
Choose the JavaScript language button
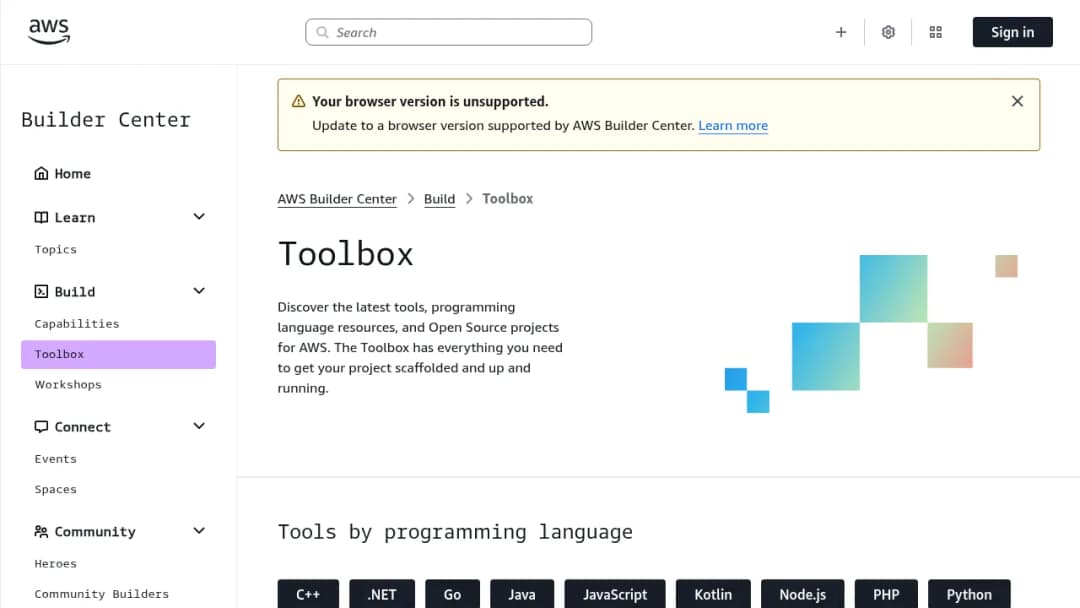coord(615,594)
